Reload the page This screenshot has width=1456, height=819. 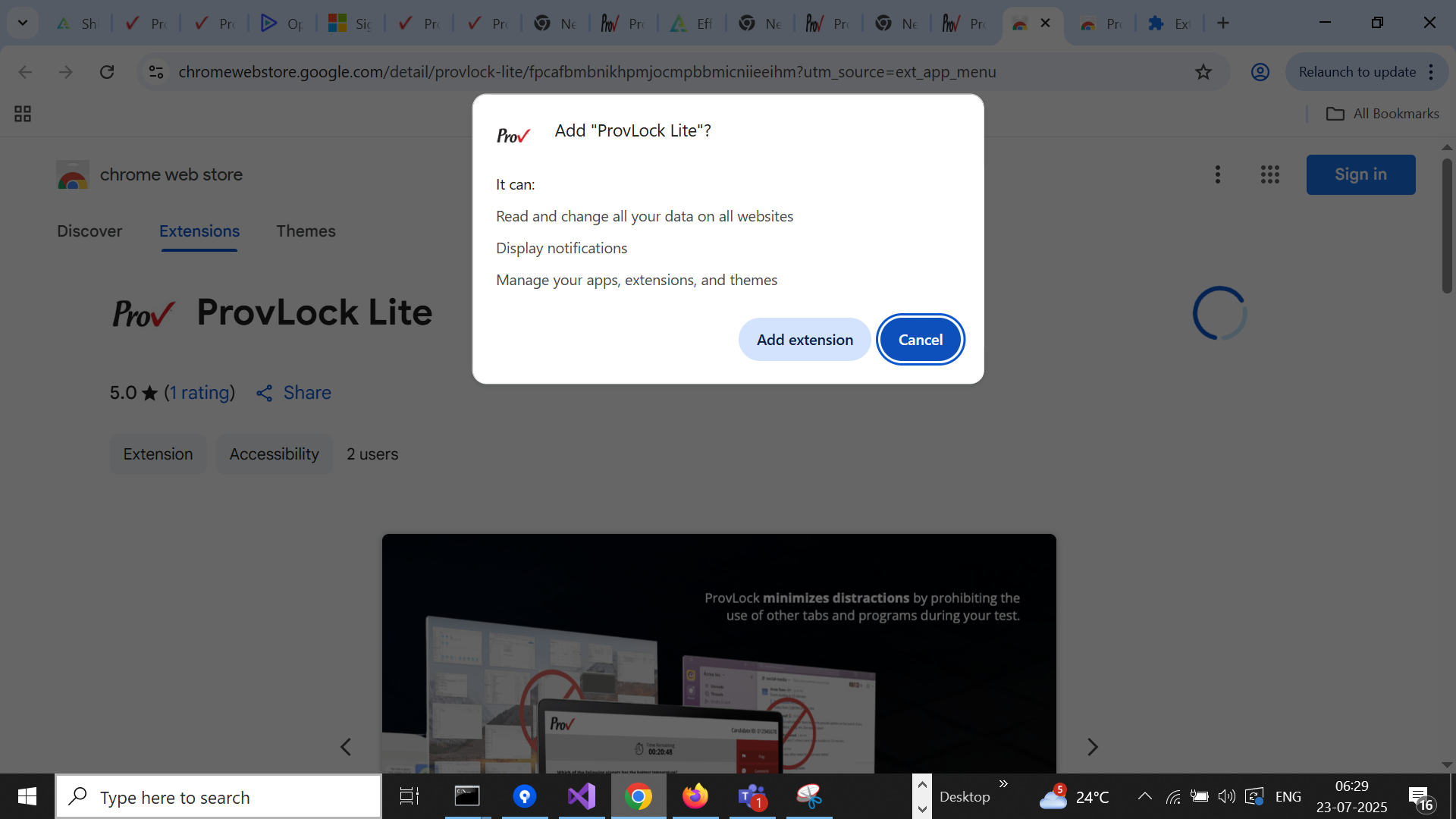107,72
